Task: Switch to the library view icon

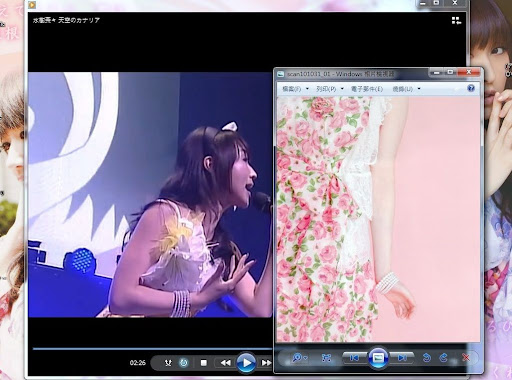Action: pos(456,21)
